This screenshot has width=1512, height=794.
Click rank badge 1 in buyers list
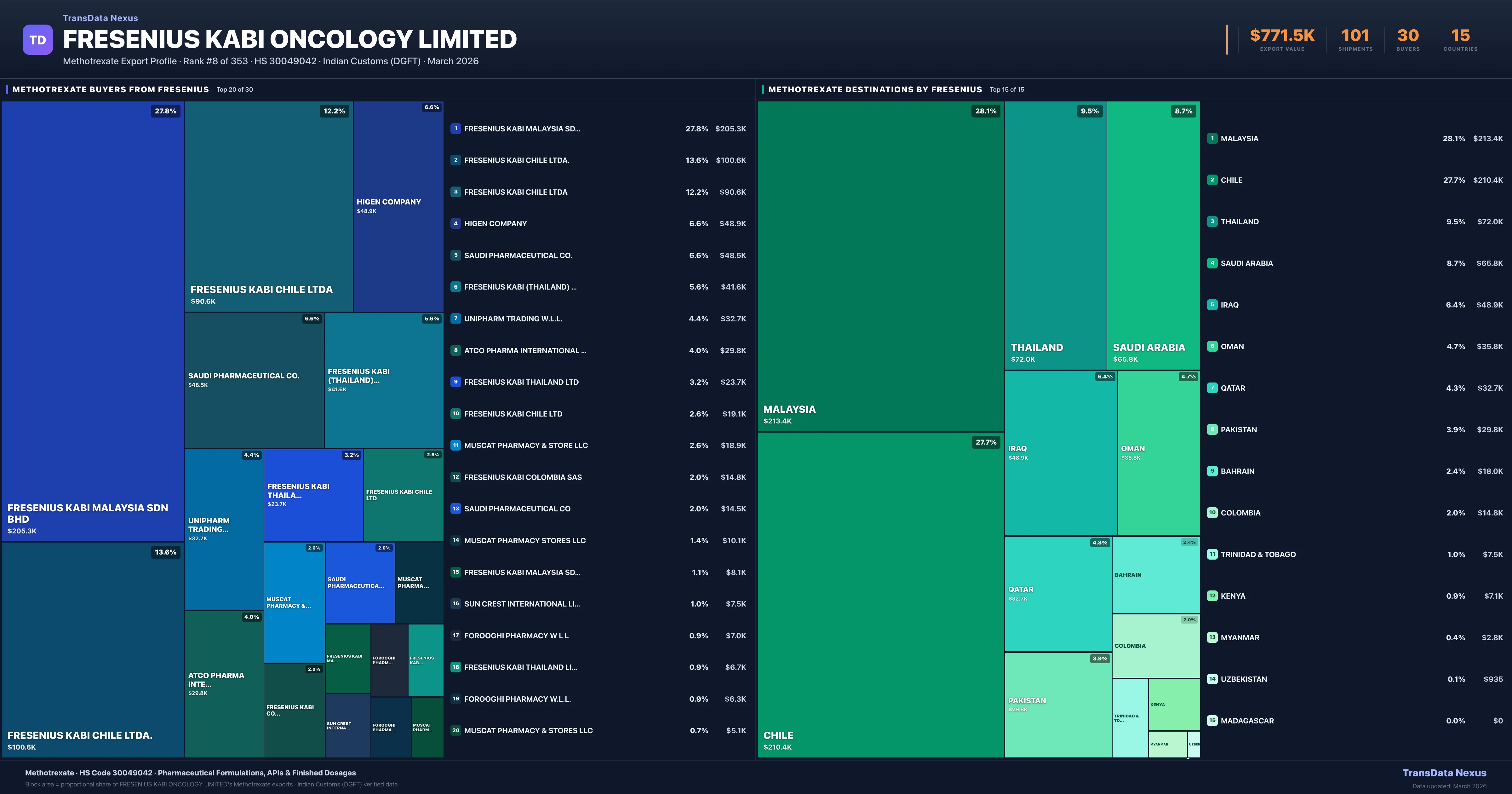pos(455,129)
